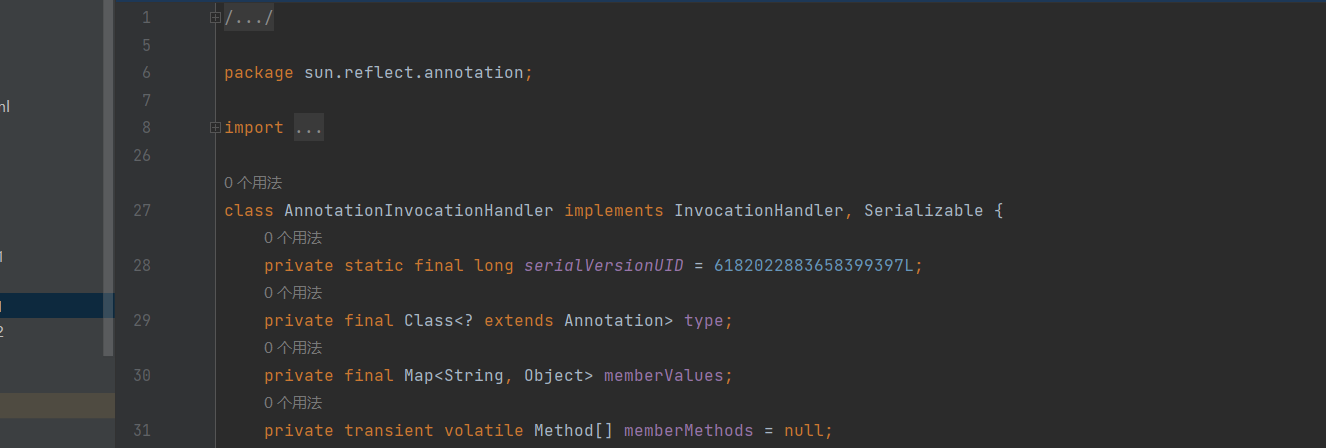Viewport: 1326px width, 448px height.
Task: Open usages hint above the type field
Action: [x=293, y=293]
